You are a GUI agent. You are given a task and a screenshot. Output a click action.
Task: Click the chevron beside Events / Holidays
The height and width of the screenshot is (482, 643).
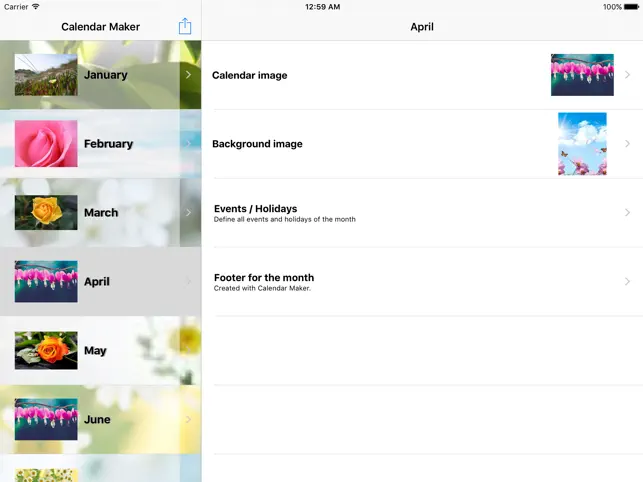click(627, 212)
